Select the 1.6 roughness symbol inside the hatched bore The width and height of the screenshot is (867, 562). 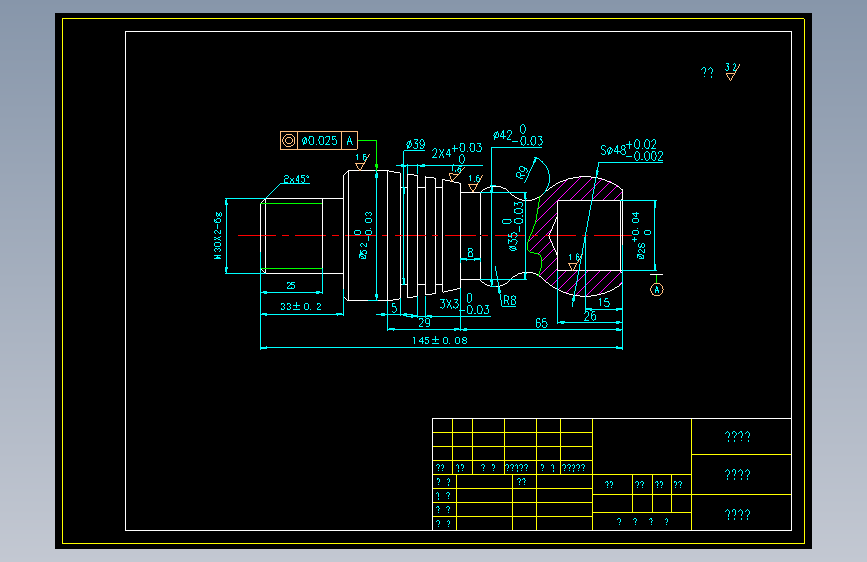[574, 262]
